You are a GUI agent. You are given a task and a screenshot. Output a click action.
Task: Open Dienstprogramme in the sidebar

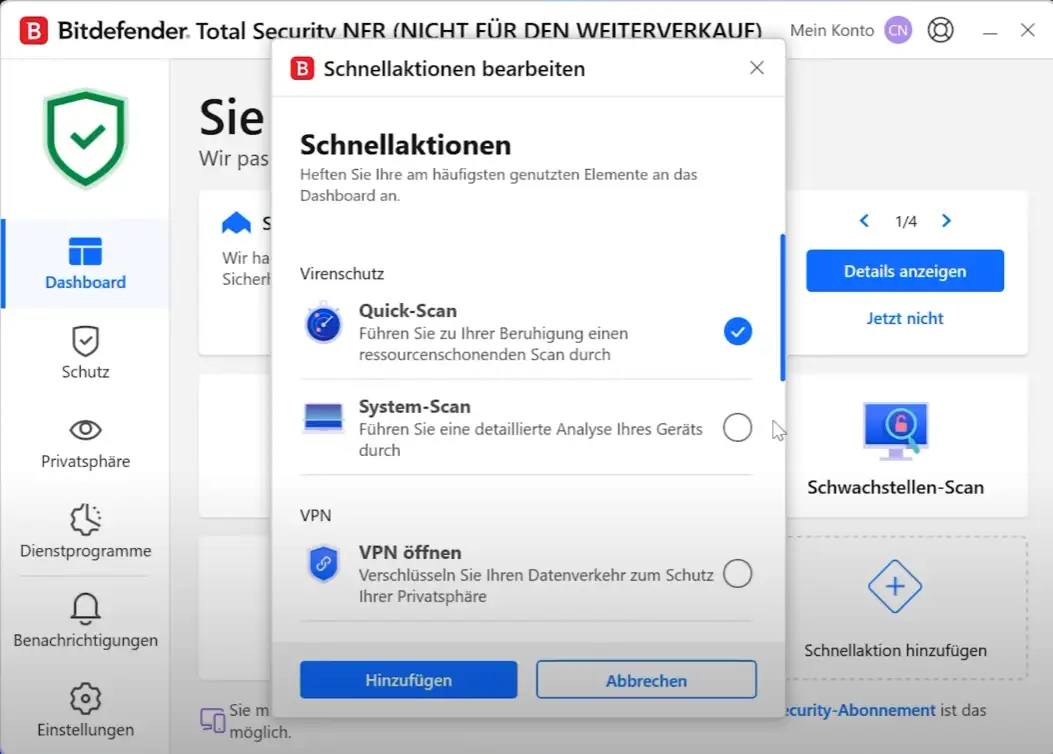86,532
